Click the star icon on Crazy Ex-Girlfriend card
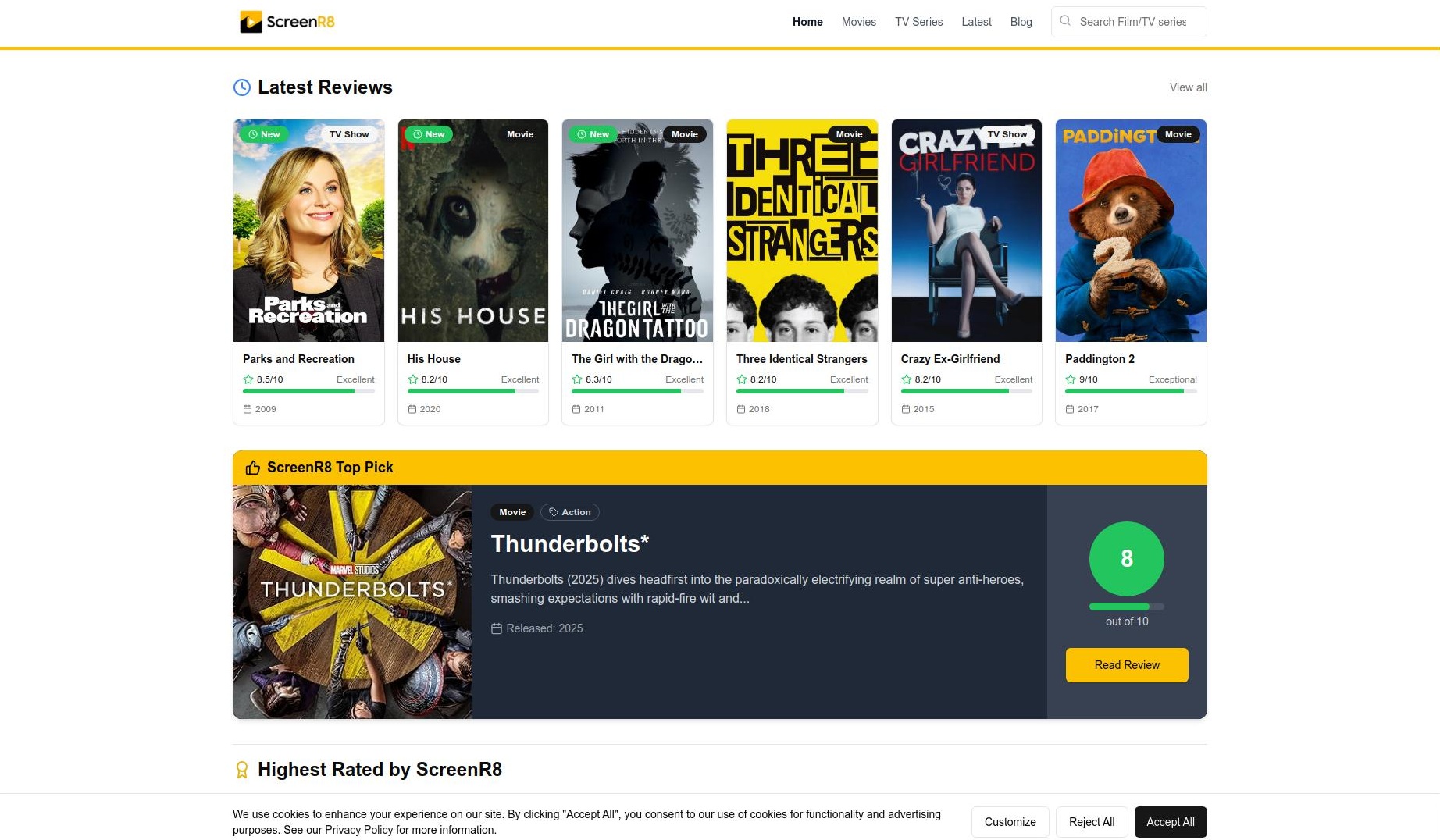This screenshot has height=840, width=1440. click(907, 379)
